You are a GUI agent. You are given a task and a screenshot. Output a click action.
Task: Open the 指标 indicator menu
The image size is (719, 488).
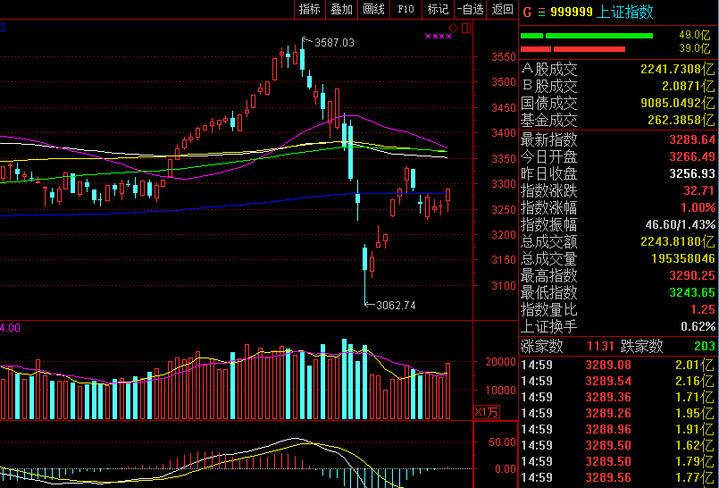coord(310,9)
